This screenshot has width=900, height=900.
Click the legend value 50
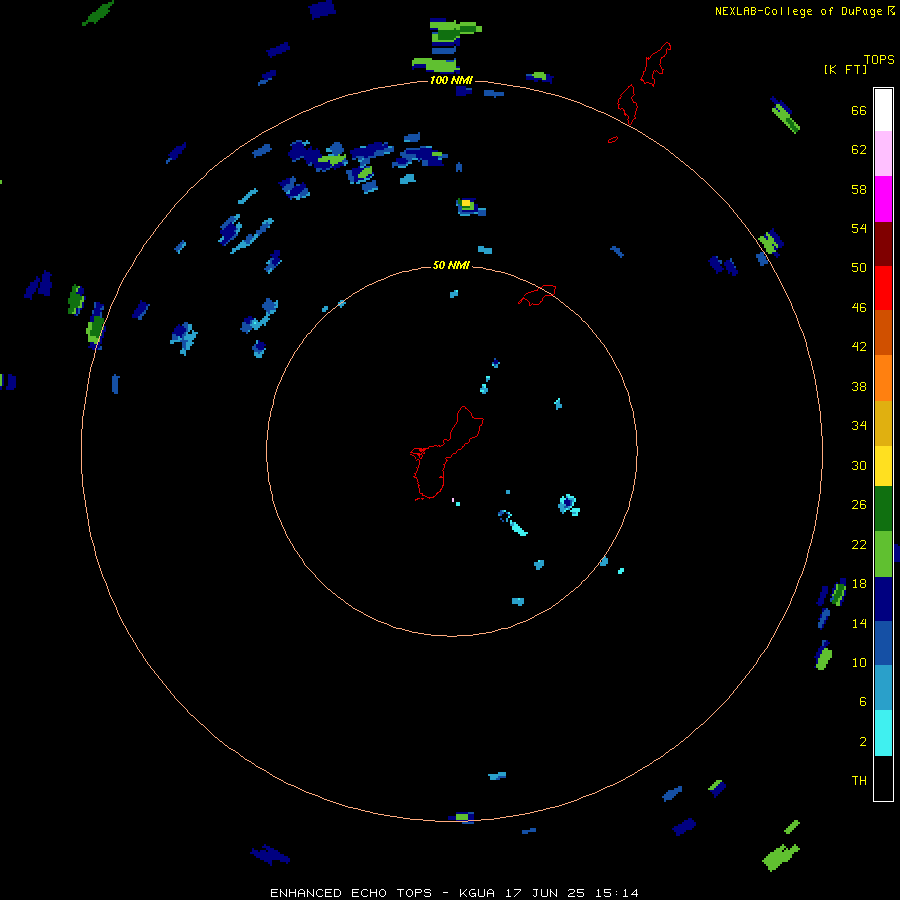click(x=859, y=268)
